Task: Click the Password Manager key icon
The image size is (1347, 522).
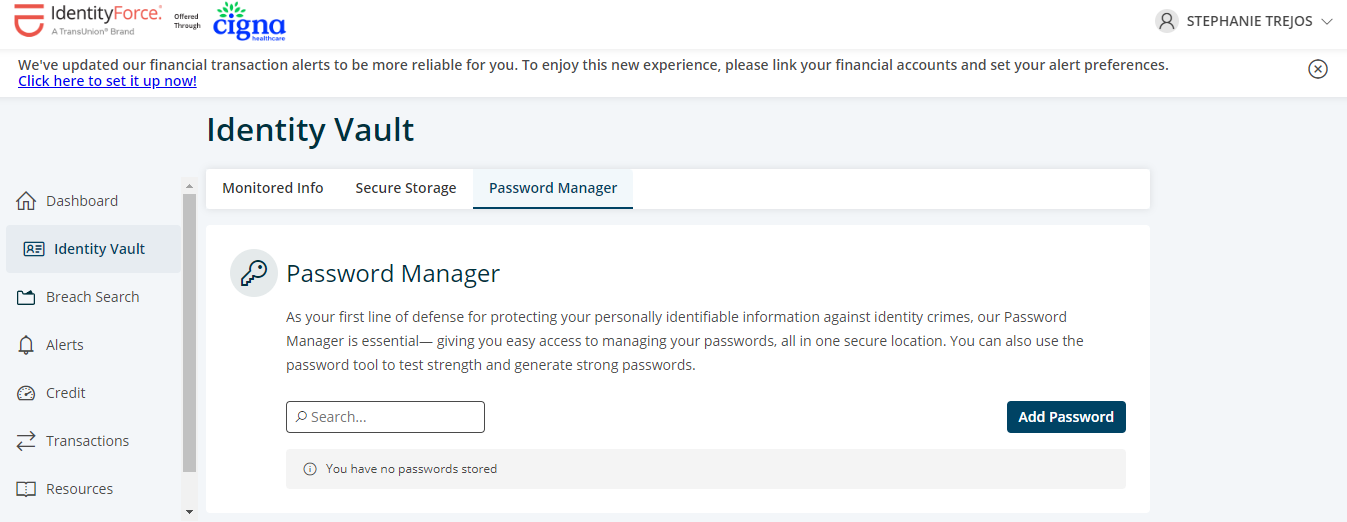Action: pyautogui.click(x=254, y=274)
